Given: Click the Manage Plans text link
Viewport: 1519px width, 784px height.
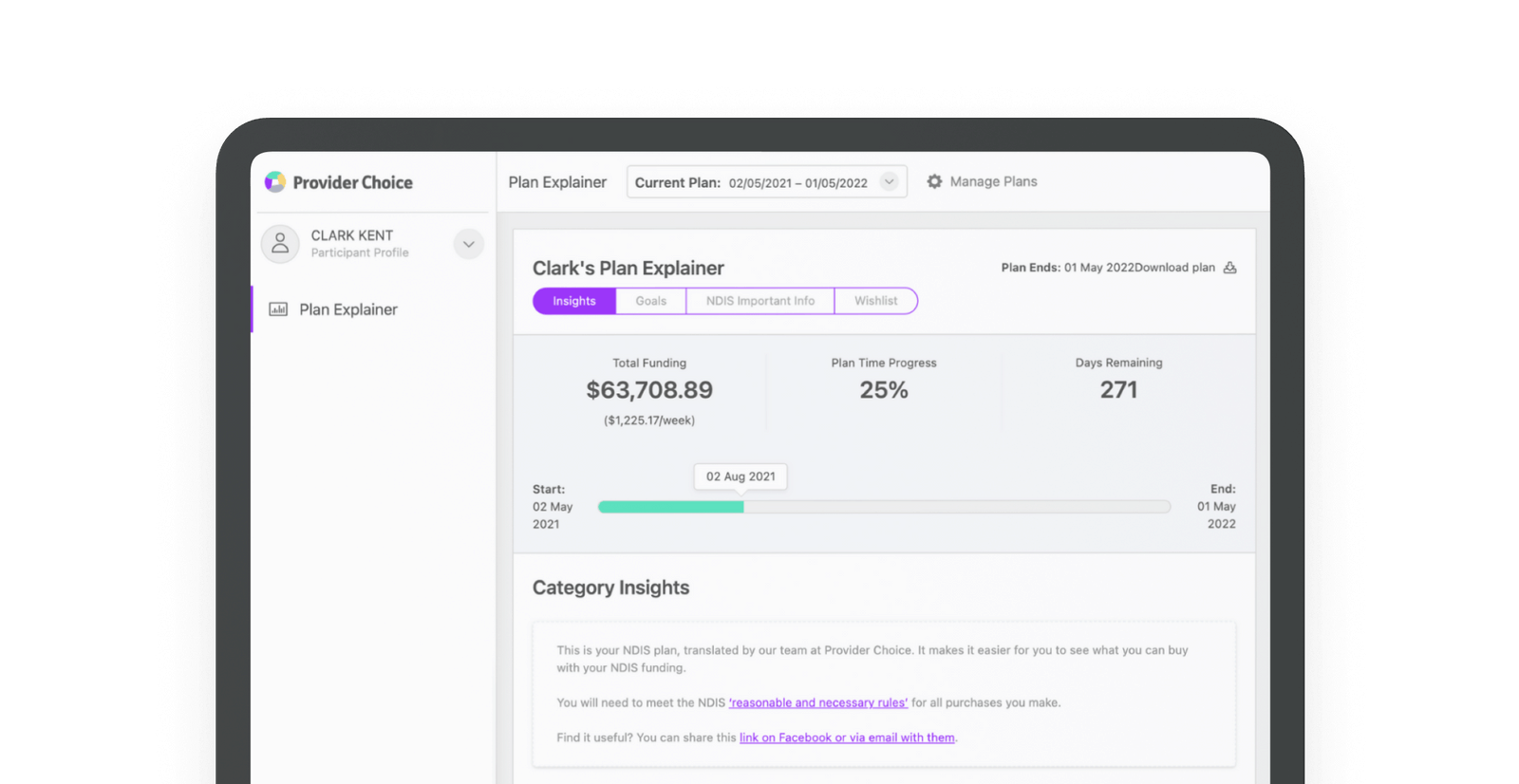Looking at the screenshot, I should (993, 181).
